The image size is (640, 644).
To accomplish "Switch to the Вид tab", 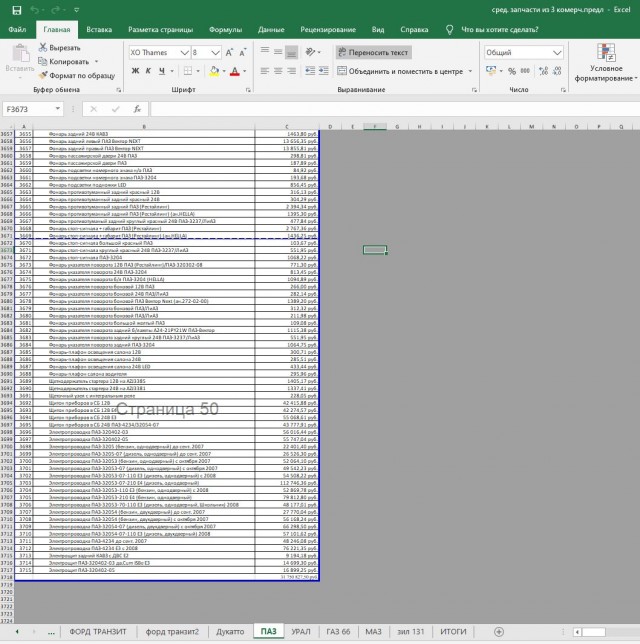I will tap(378, 30).
